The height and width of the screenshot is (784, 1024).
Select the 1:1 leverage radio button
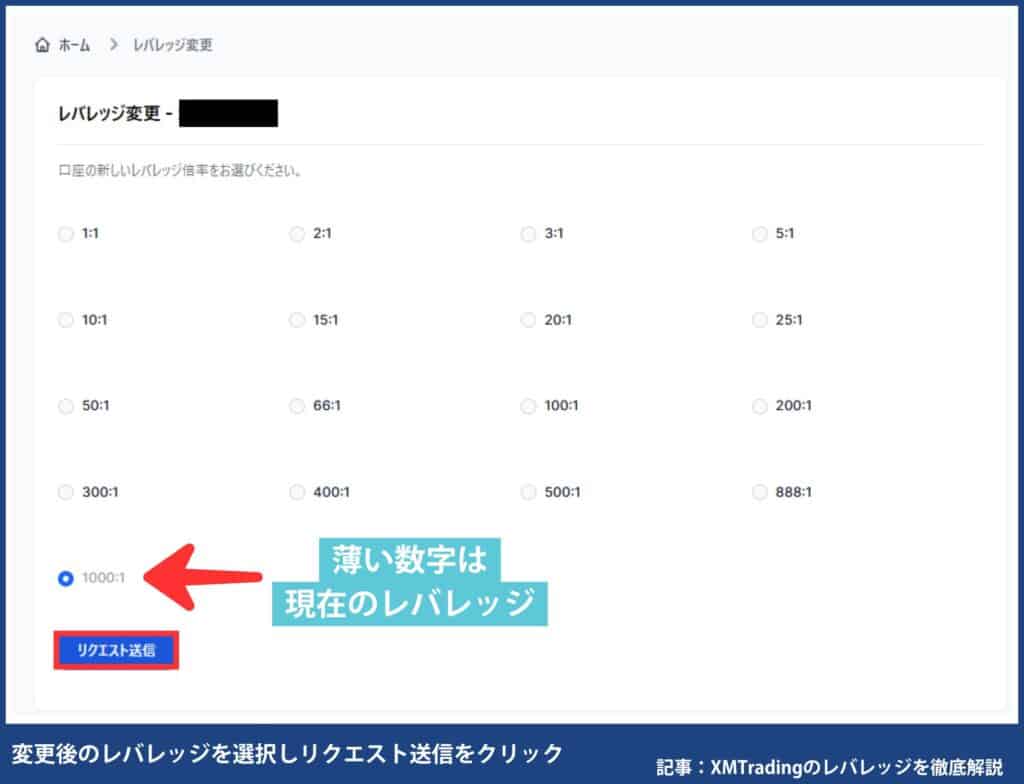65,234
